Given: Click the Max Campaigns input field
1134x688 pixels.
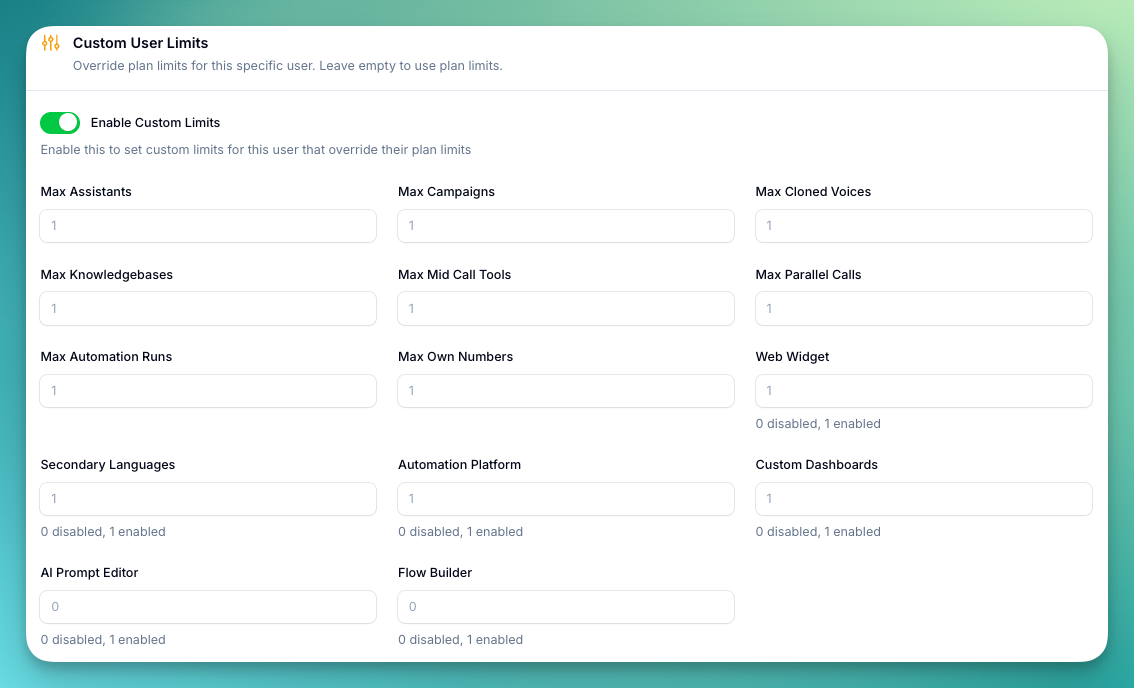Looking at the screenshot, I should pyautogui.click(x=565, y=226).
